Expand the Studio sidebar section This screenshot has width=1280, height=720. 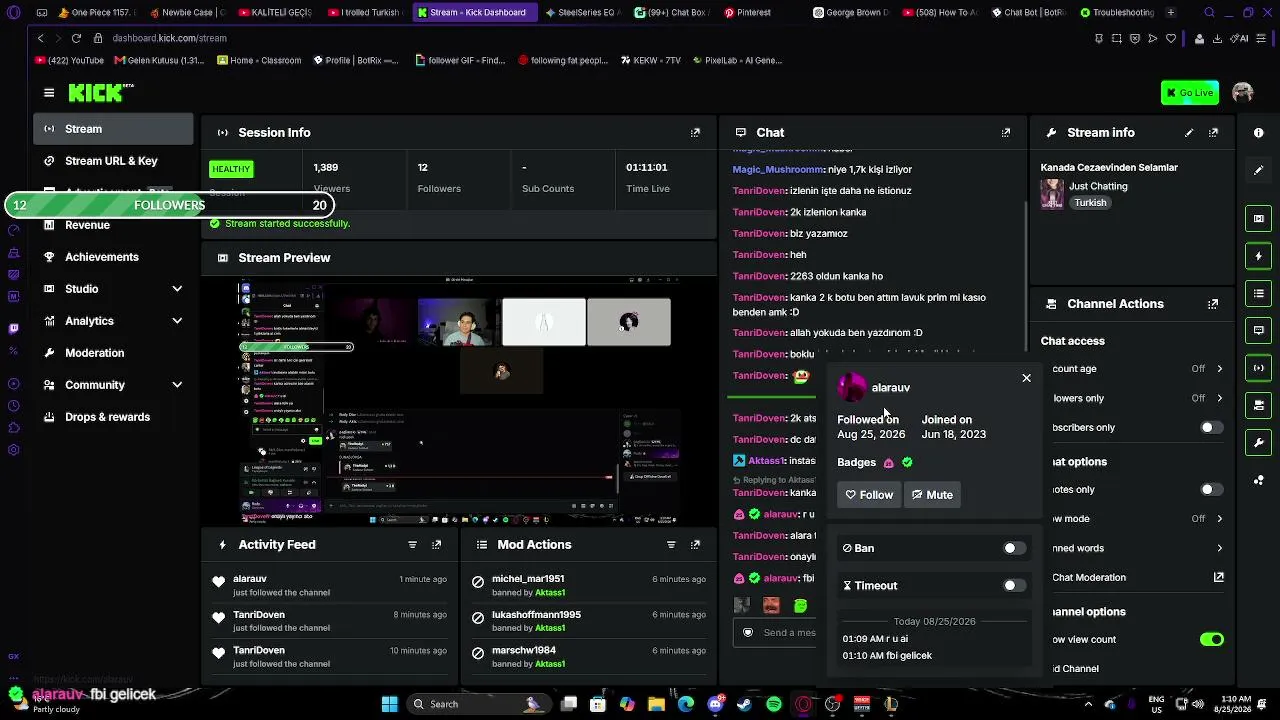click(x=177, y=289)
